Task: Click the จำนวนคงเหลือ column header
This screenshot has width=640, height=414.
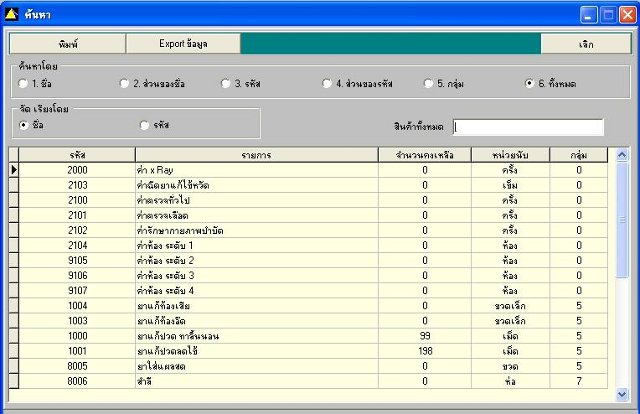Action: point(425,155)
